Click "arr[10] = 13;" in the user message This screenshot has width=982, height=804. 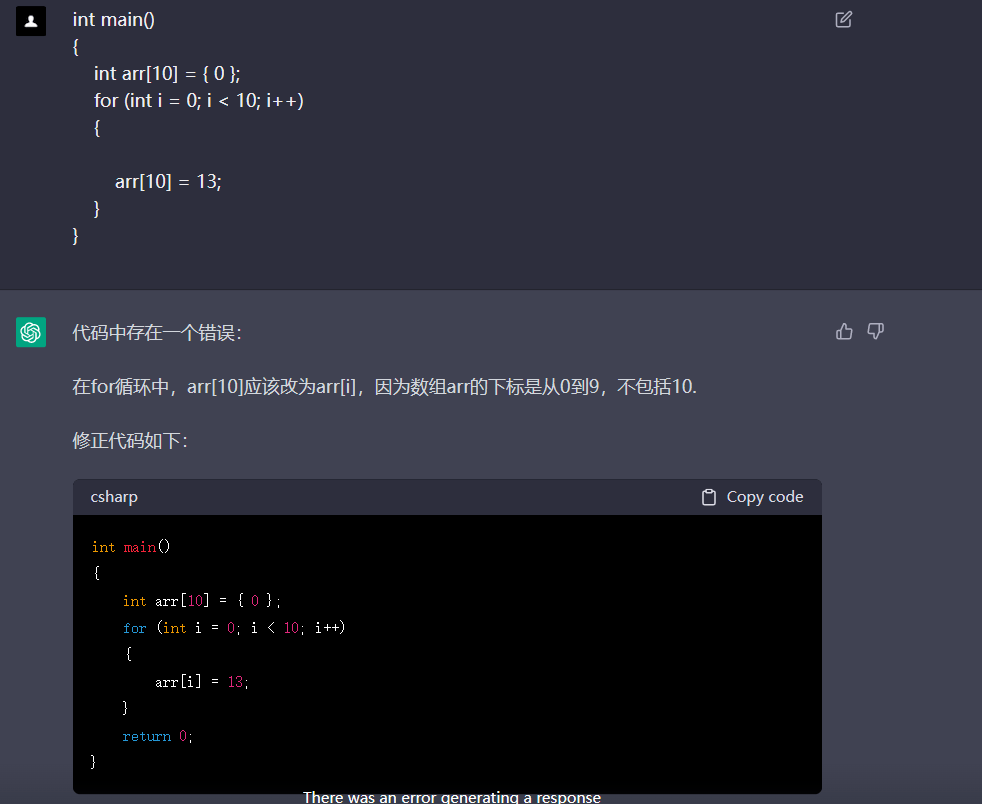pyautogui.click(x=168, y=181)
